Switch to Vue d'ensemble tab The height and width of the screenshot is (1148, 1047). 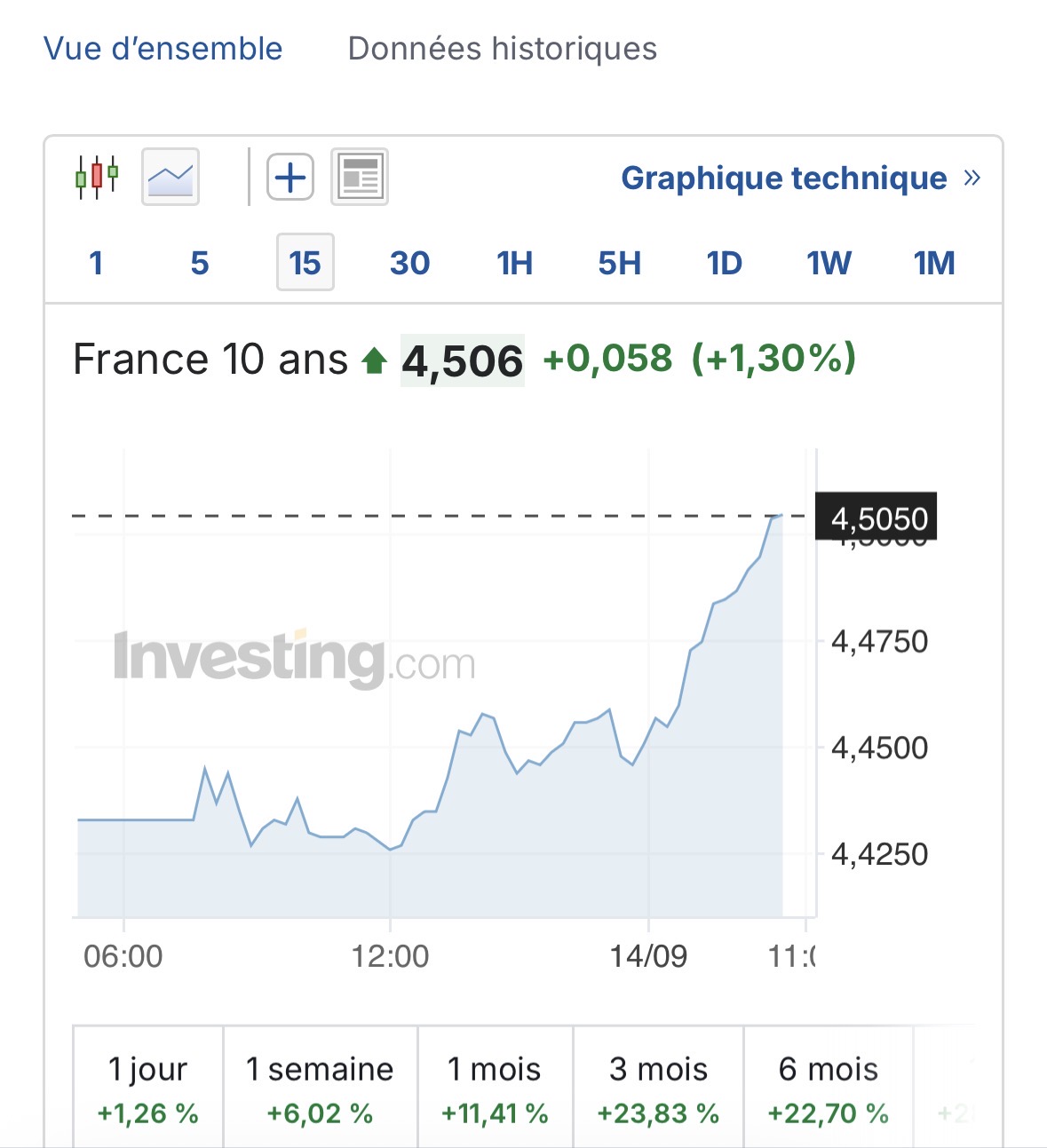pos(163,48)
